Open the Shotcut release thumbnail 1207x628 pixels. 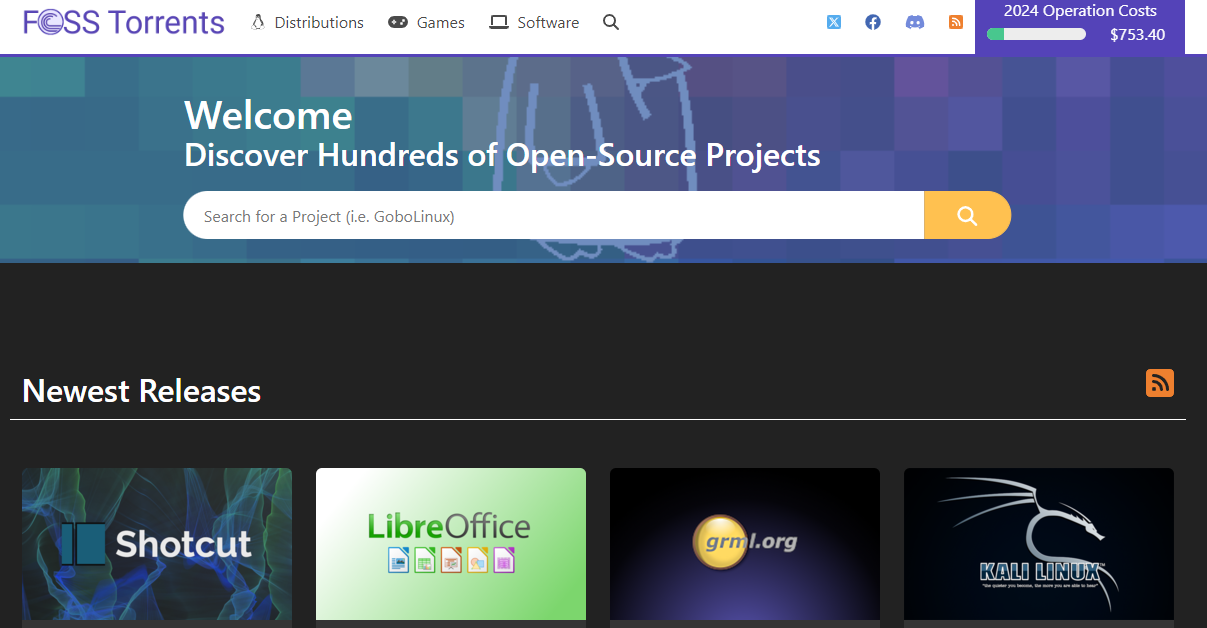click(156, 544)
